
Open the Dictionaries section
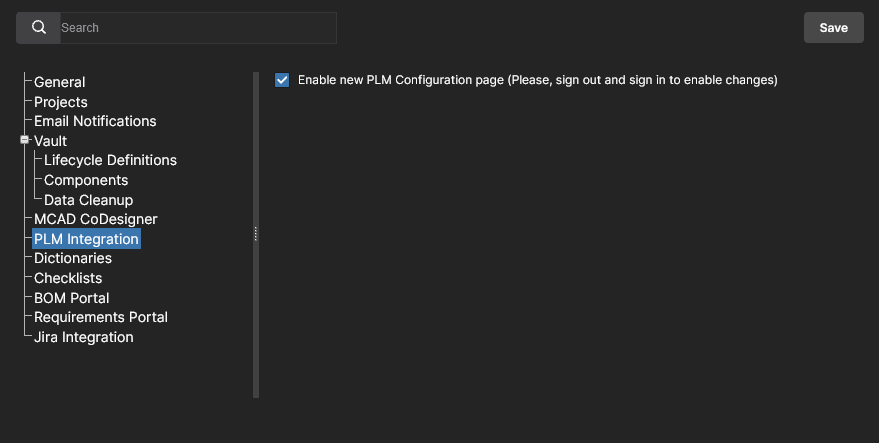pos(73,258)
